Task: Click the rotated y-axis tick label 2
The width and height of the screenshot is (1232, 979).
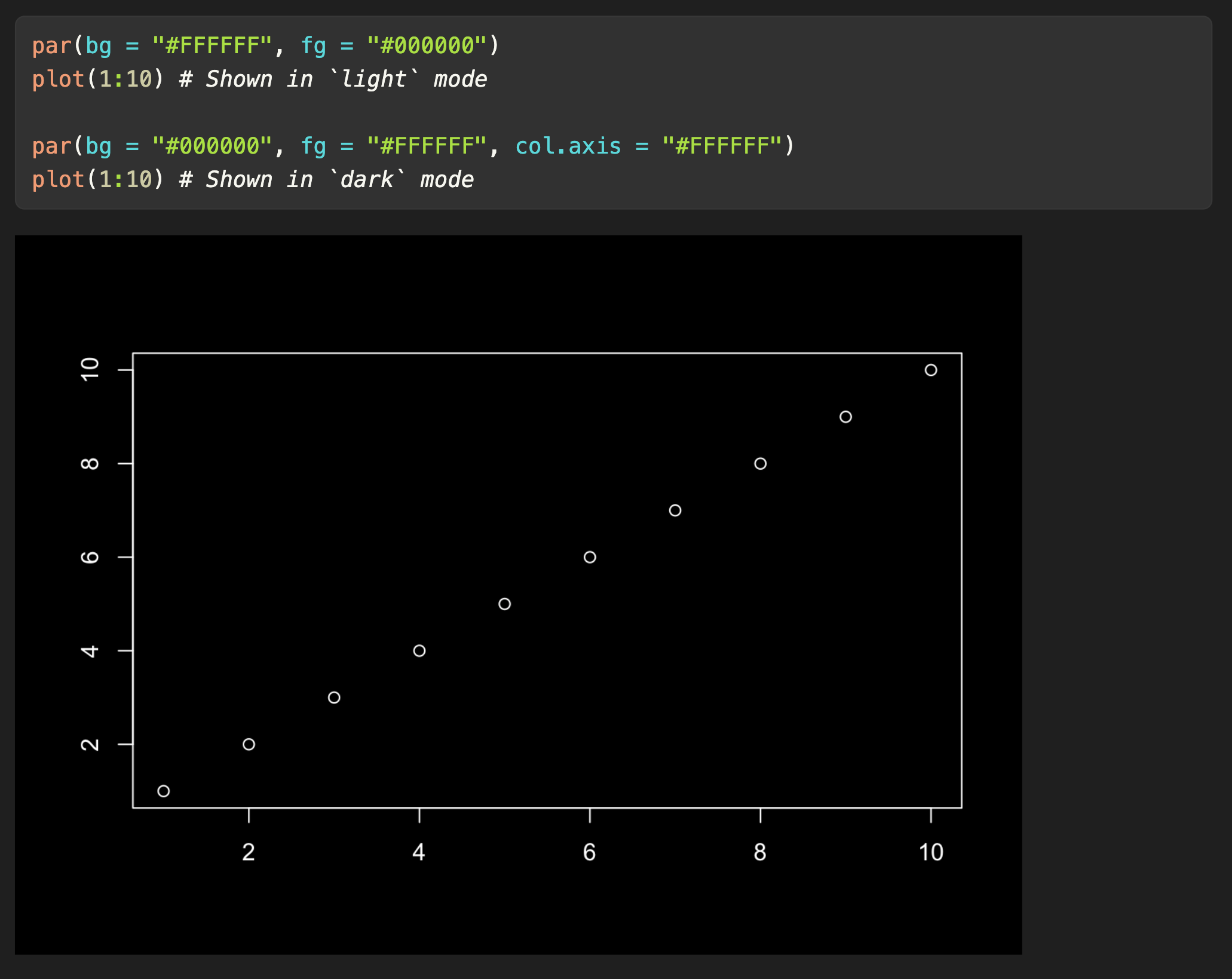Action: point(90,744)
